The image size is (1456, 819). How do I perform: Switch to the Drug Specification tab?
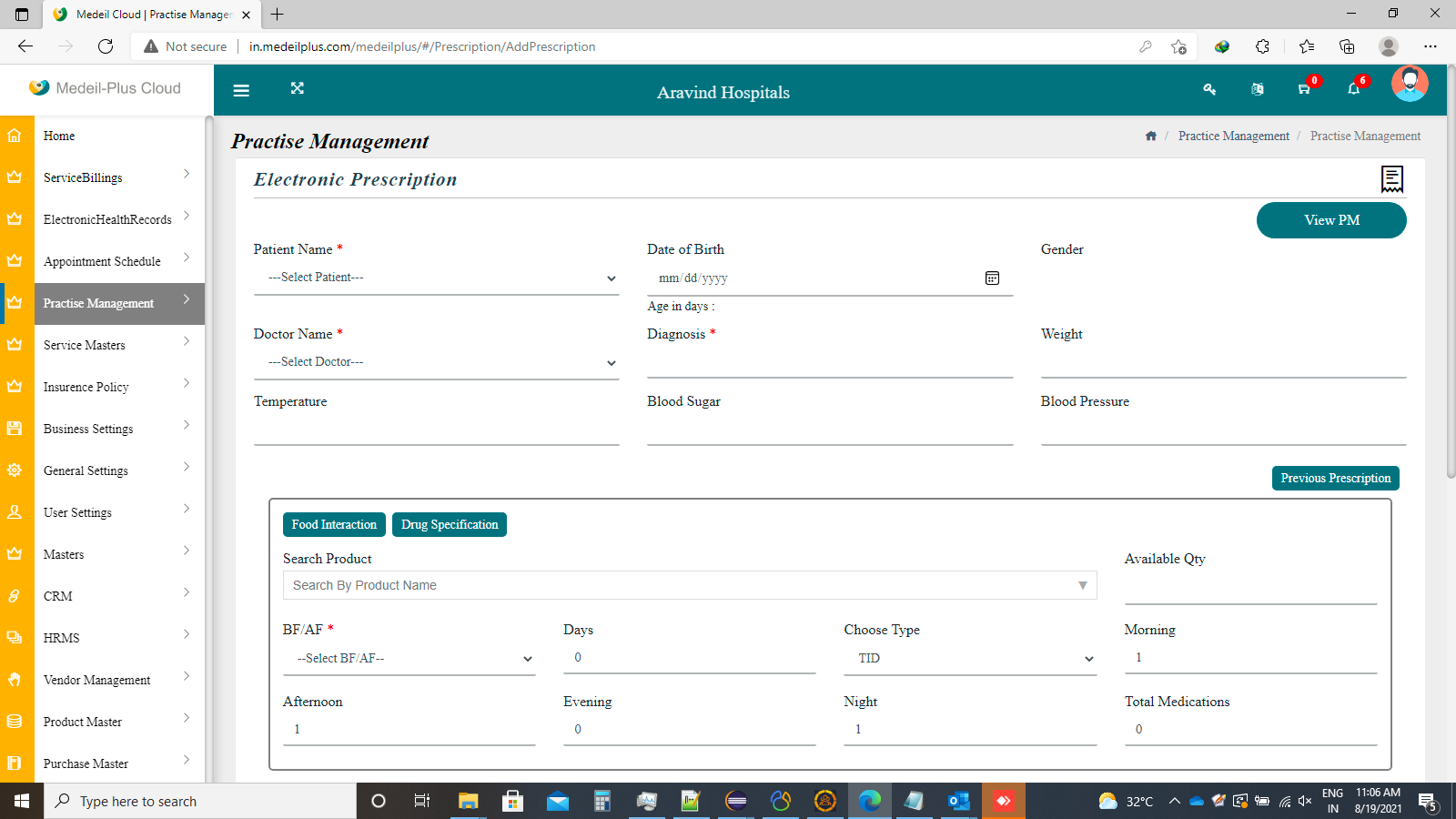tap(449, 524)
